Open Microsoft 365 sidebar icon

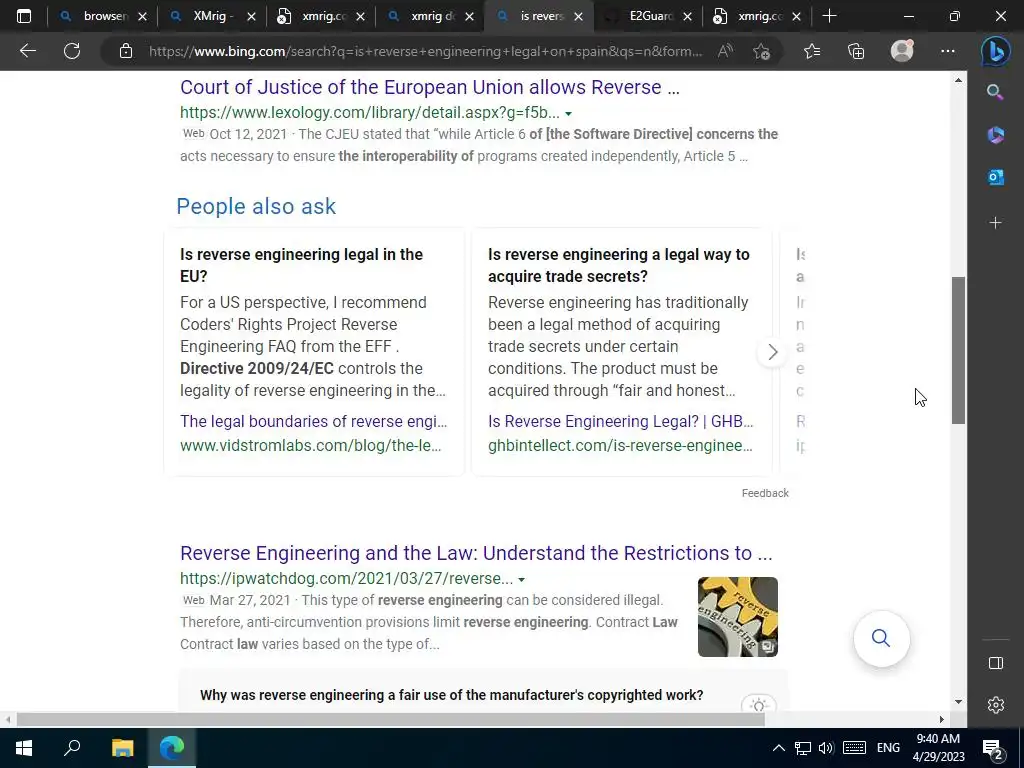[995, 135]
